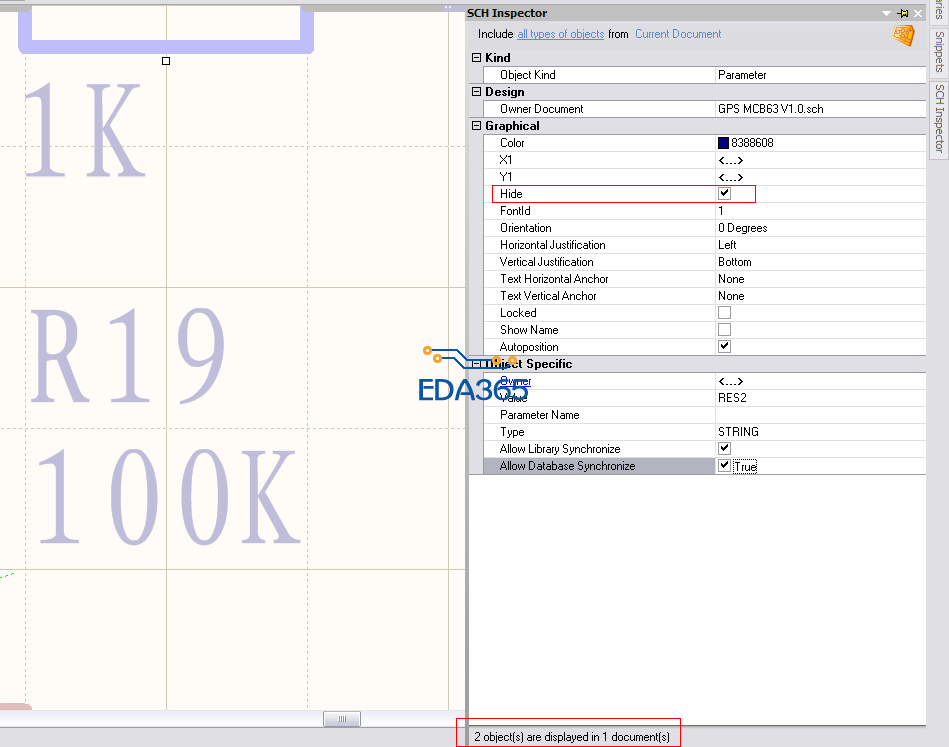Click the horizontal scrollbar thumb of schematic

(x=342, y=719)
